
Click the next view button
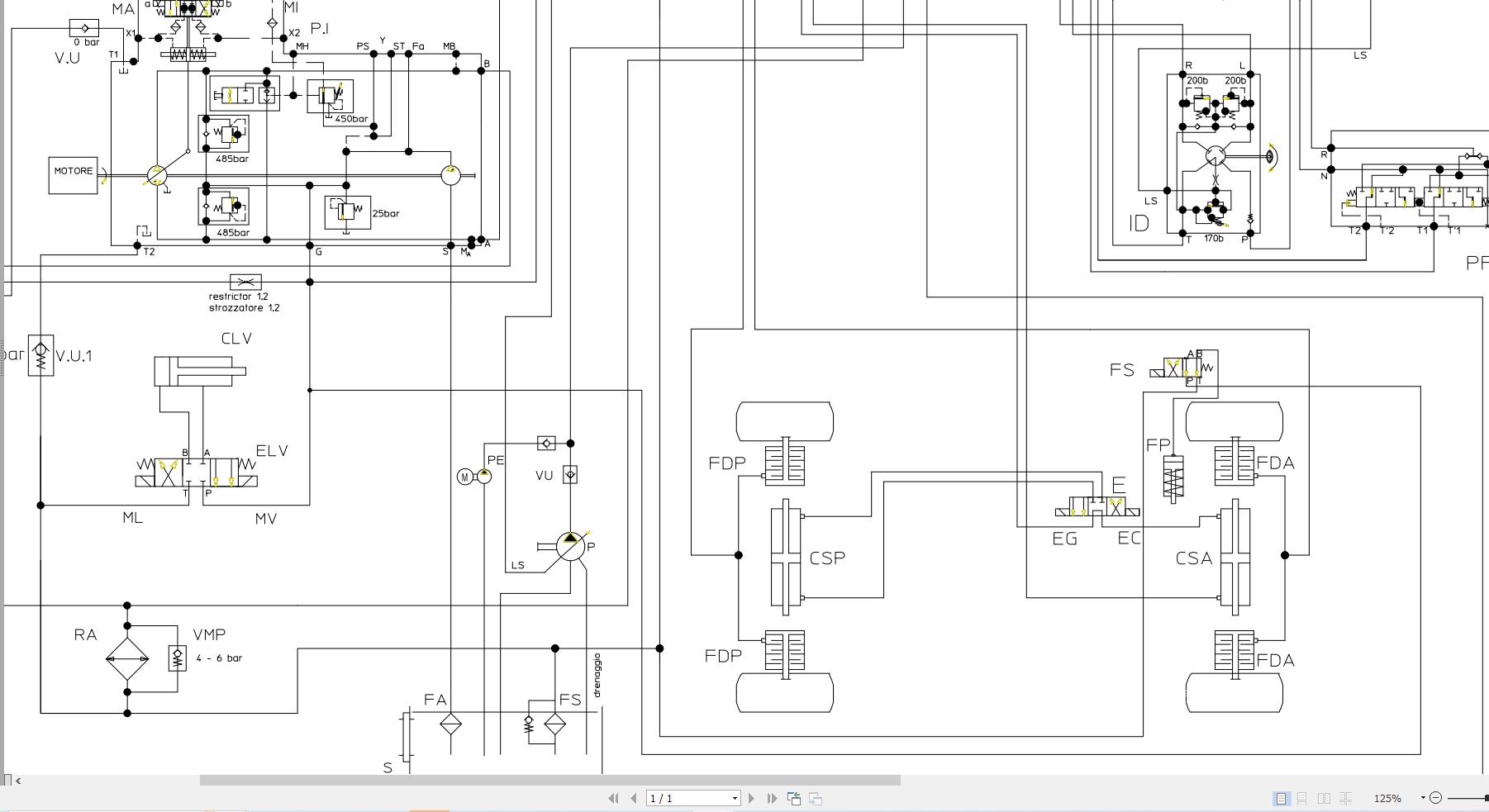coord(816,798)
